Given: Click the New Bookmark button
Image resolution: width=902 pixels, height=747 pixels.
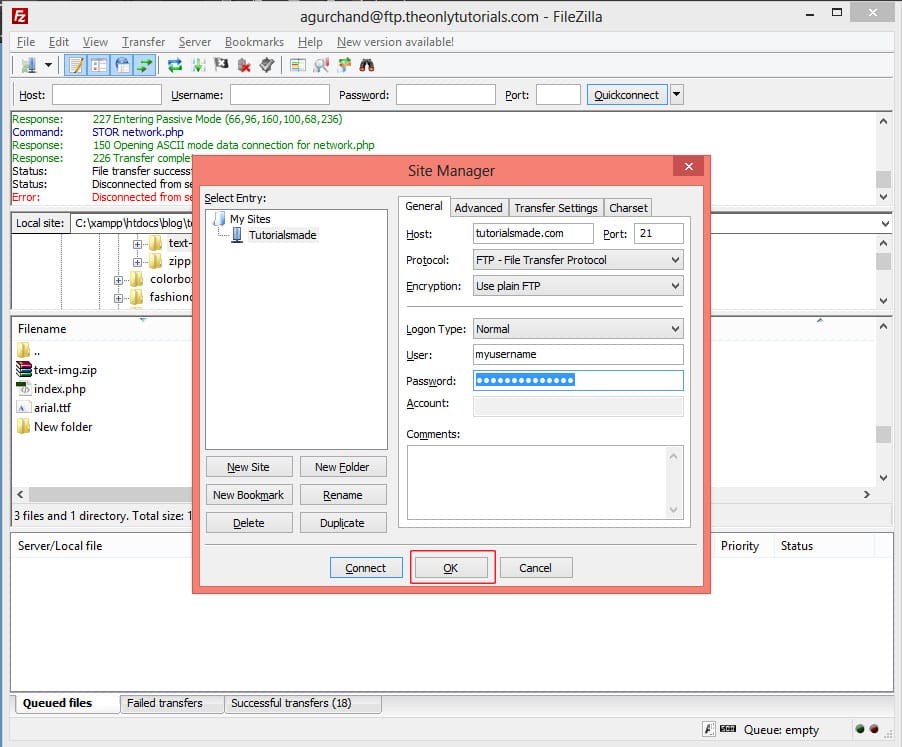Looking at the screenshot, I should point(249,495).
